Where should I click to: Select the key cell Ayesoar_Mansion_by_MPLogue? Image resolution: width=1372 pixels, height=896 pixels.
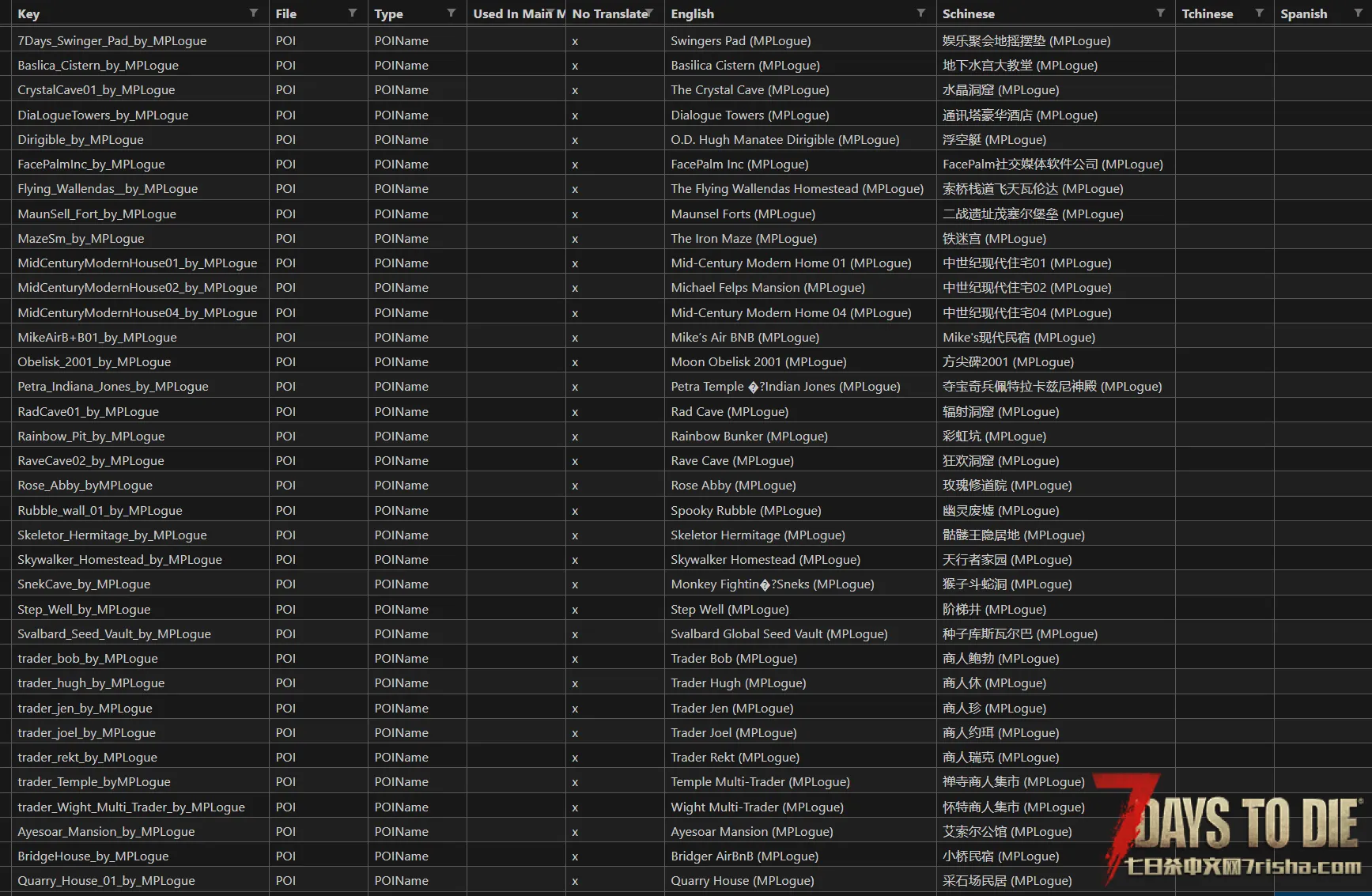pos(140,831)
